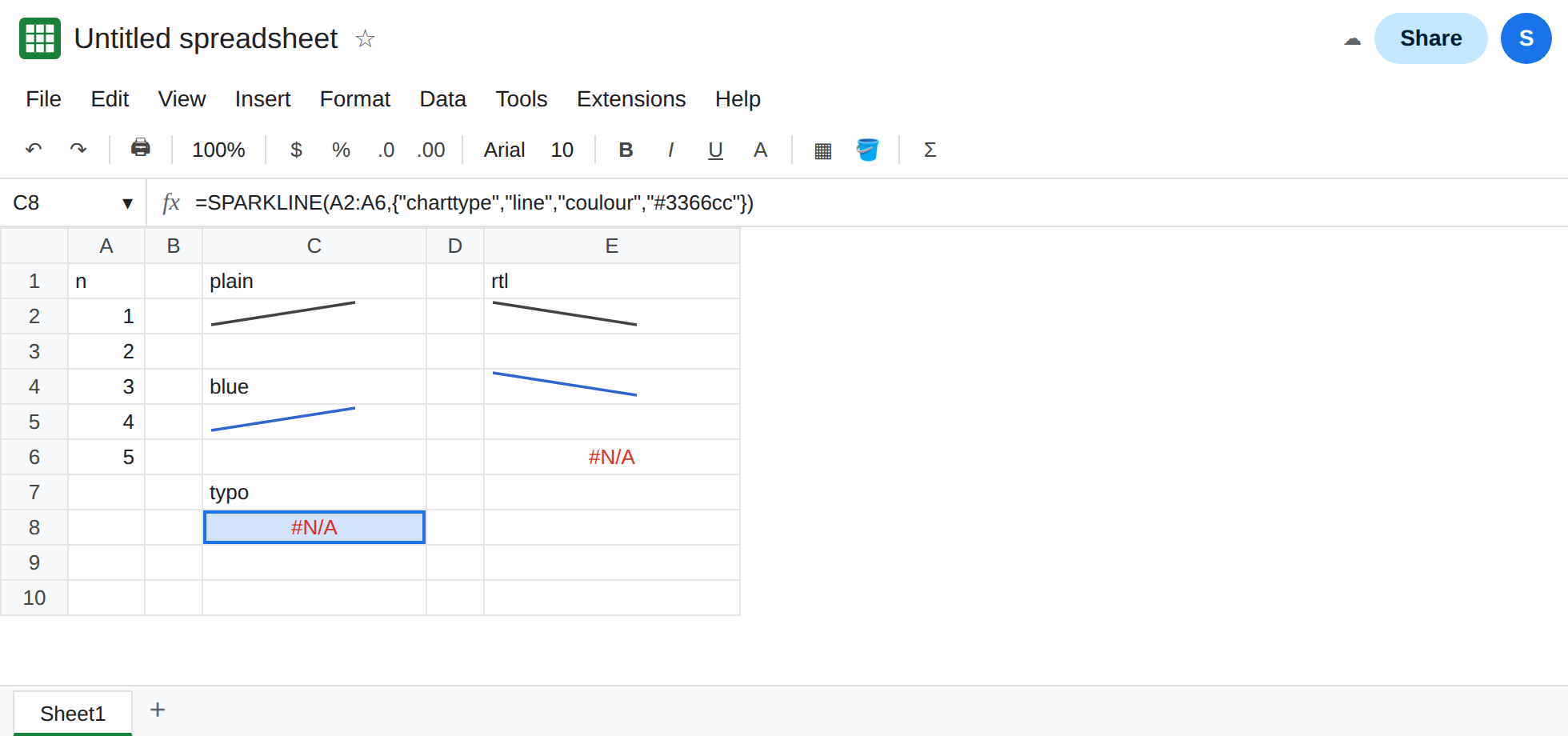1568x736 pixels.
Task: Click the formula bar SPARKLINE text
Action: pos(474,203)
